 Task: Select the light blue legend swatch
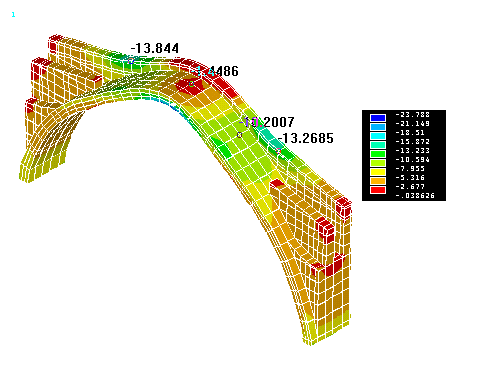tap(378, 127)
